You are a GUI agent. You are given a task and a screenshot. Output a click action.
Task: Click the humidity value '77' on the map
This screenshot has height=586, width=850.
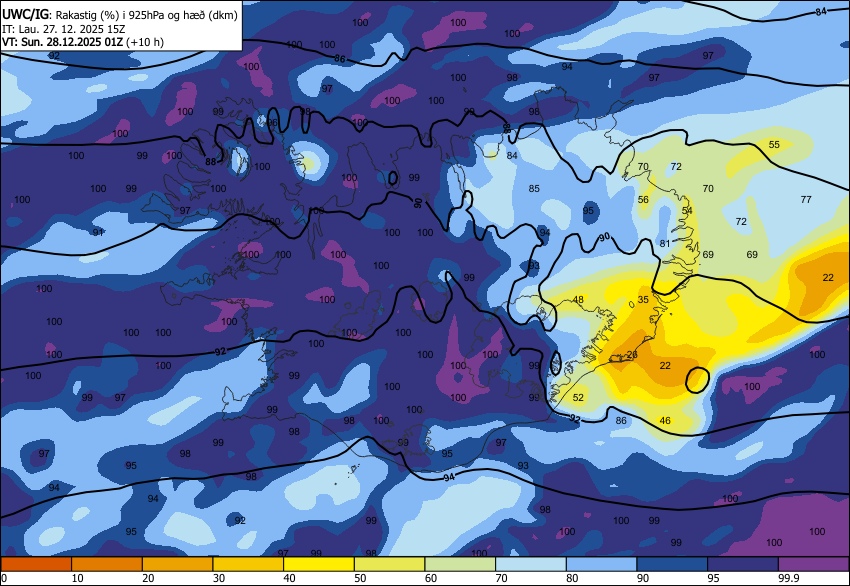coord(806,199)
